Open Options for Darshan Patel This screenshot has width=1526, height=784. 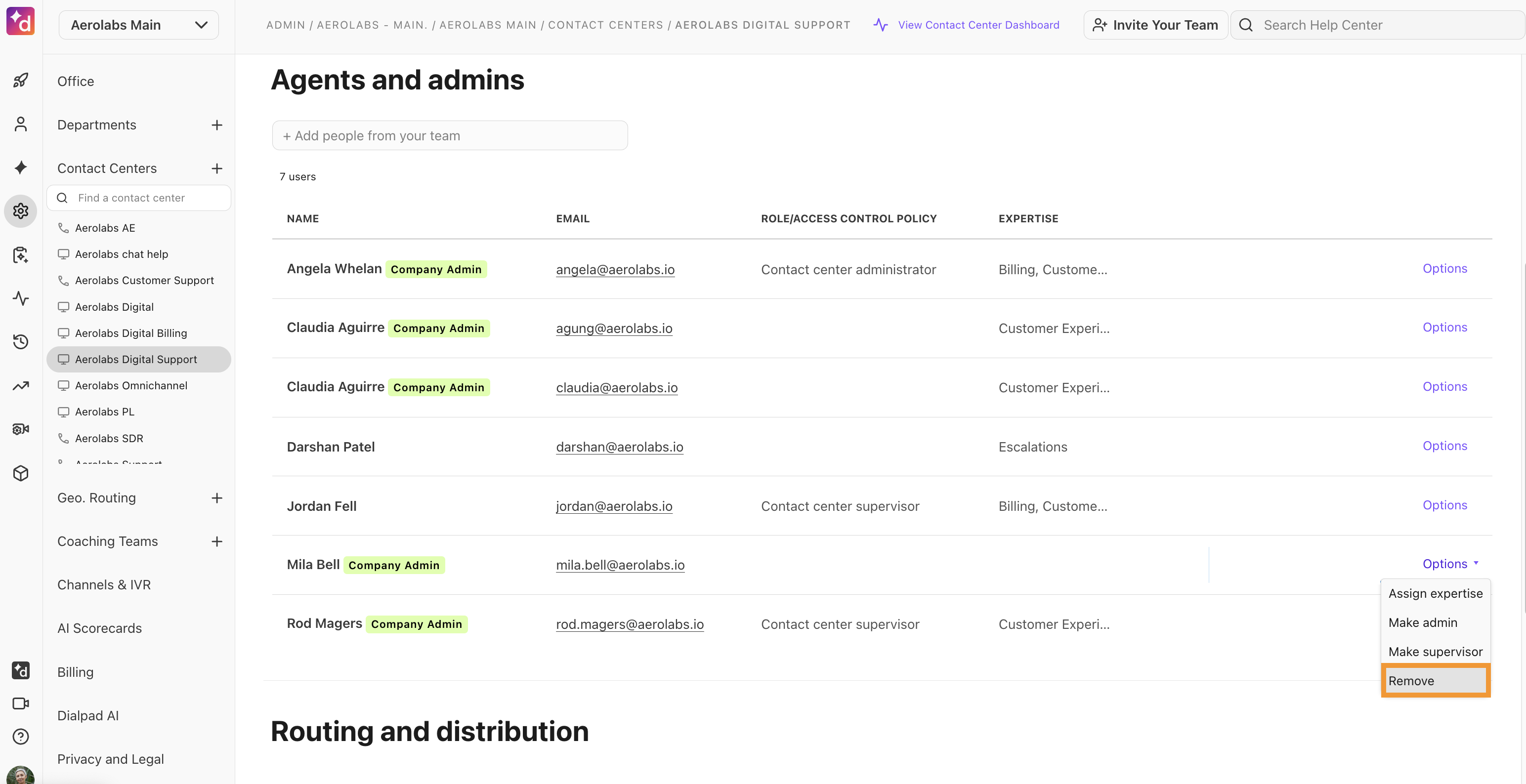tap(1444, 445)
